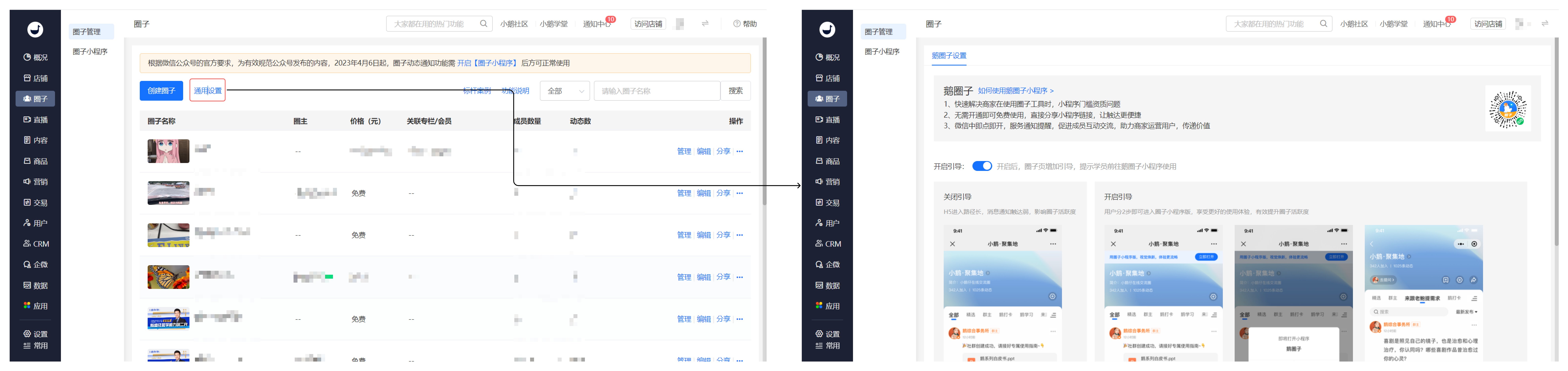The width and height of the screenshot is (1568, 371).
Task: Click the 创建圈子 button
Action: [x=161, y=91]
